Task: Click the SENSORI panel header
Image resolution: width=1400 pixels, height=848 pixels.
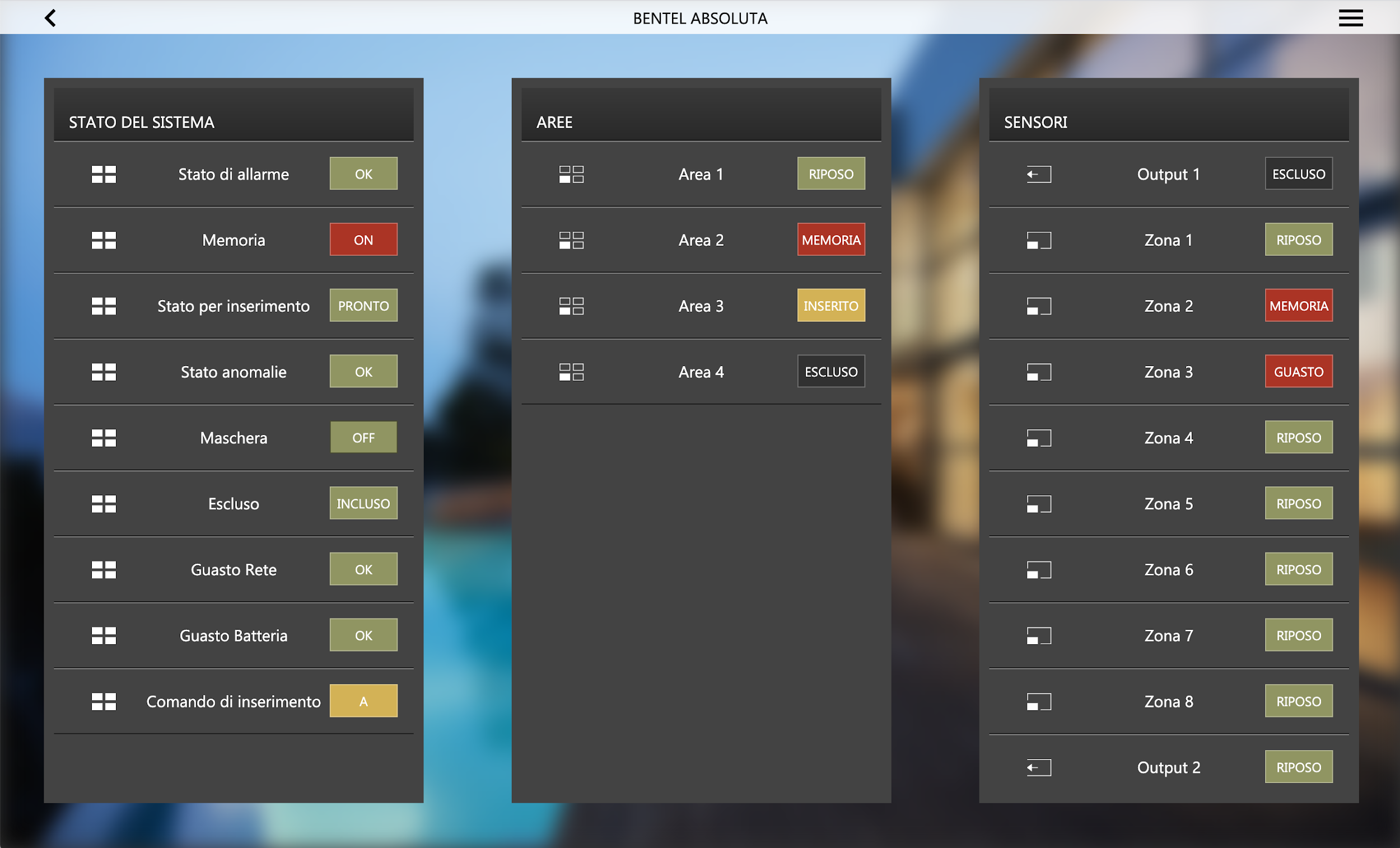Action: point(1169,115)
